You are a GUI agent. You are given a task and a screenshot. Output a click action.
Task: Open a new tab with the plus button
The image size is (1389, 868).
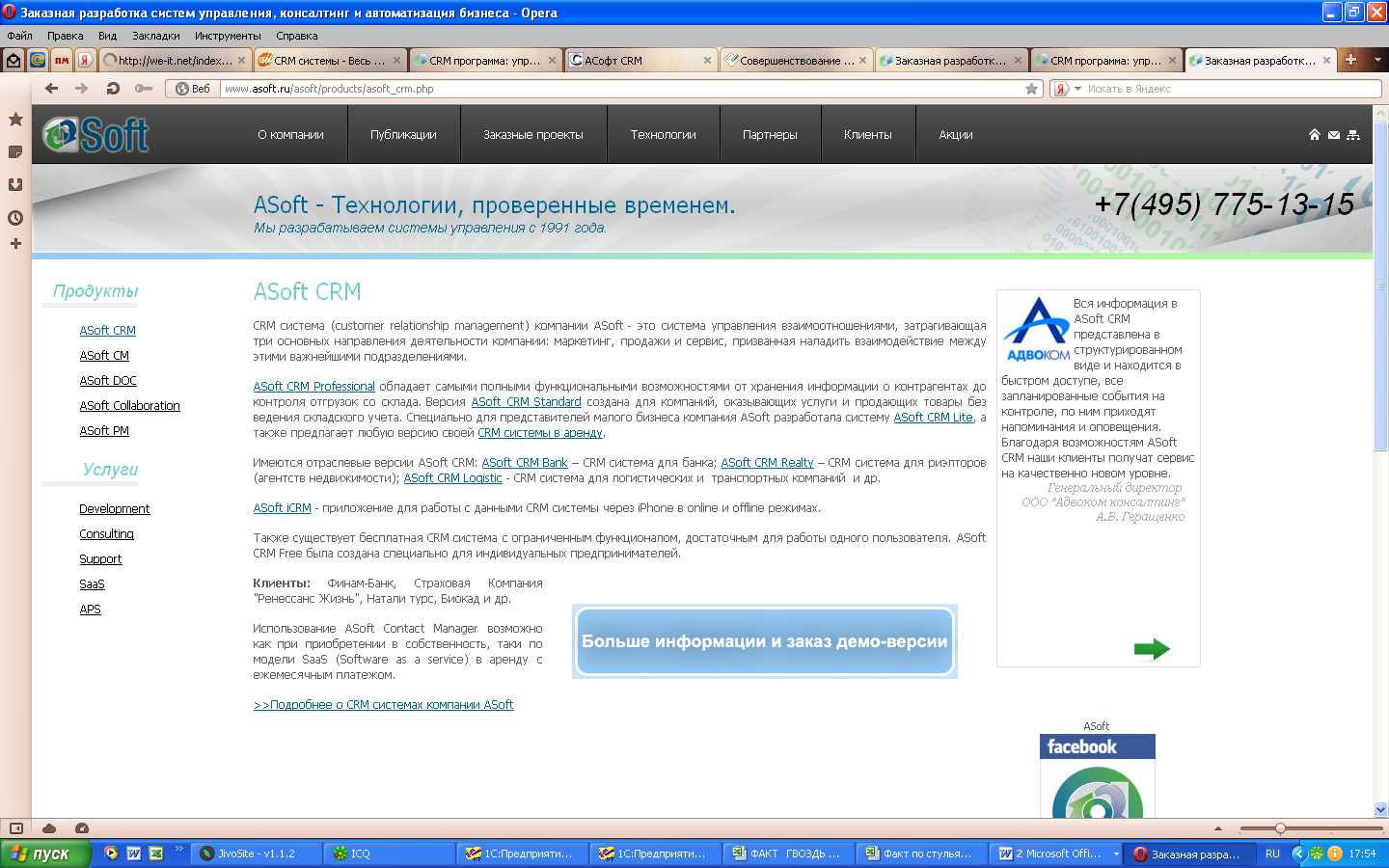(x=1350, y=60)
